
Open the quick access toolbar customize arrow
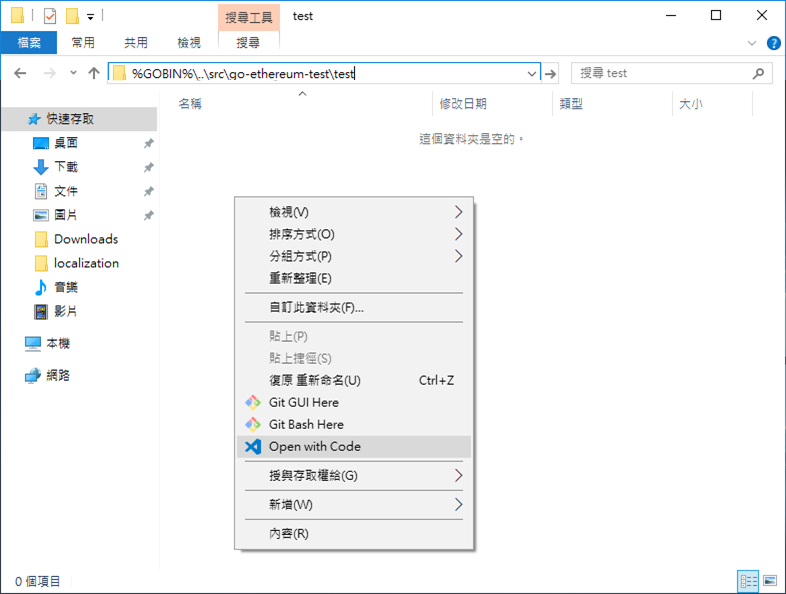pos(90,17)
